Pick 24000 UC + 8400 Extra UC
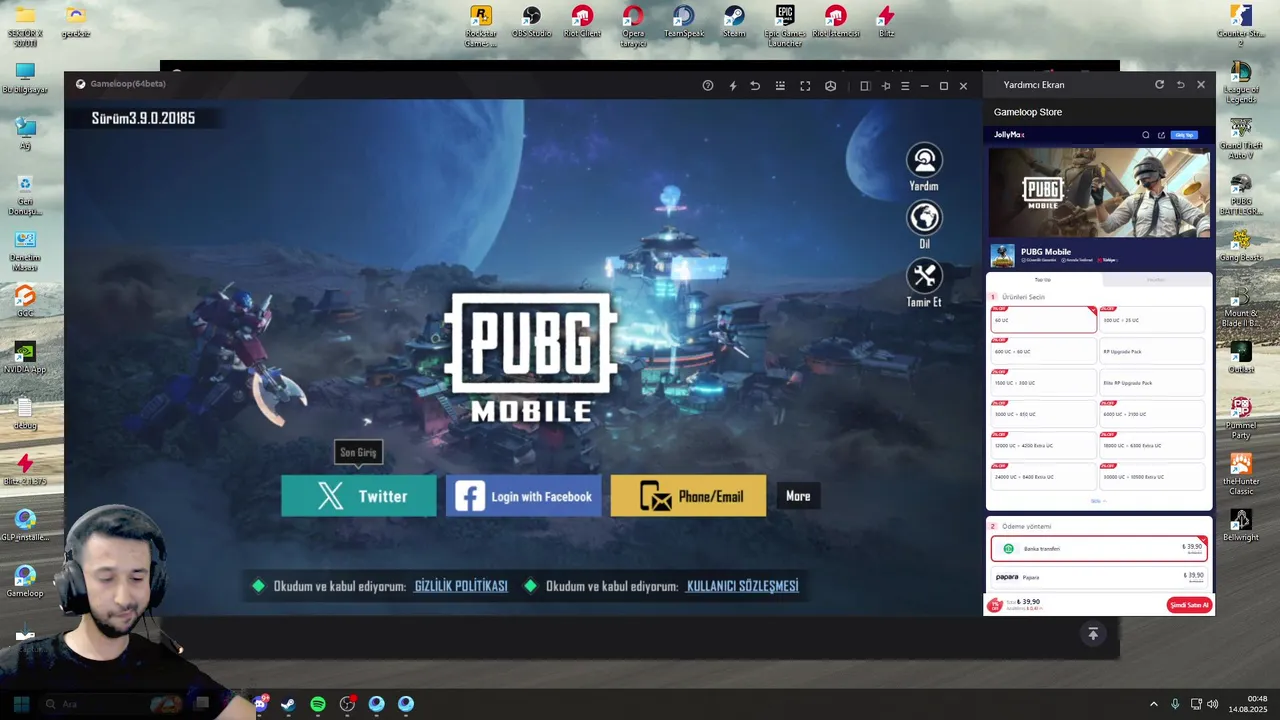Image resolution: width=1280 pixels, height=720 pixels. point(1043,477)
